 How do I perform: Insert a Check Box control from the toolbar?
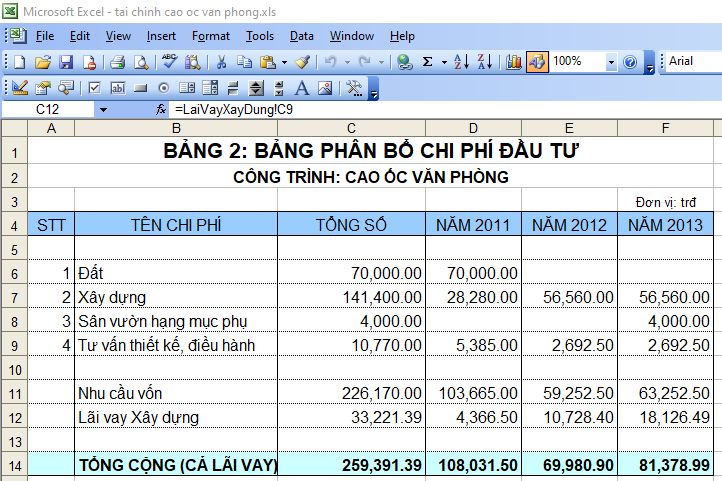pyautogui.click(x=95, y=88)
